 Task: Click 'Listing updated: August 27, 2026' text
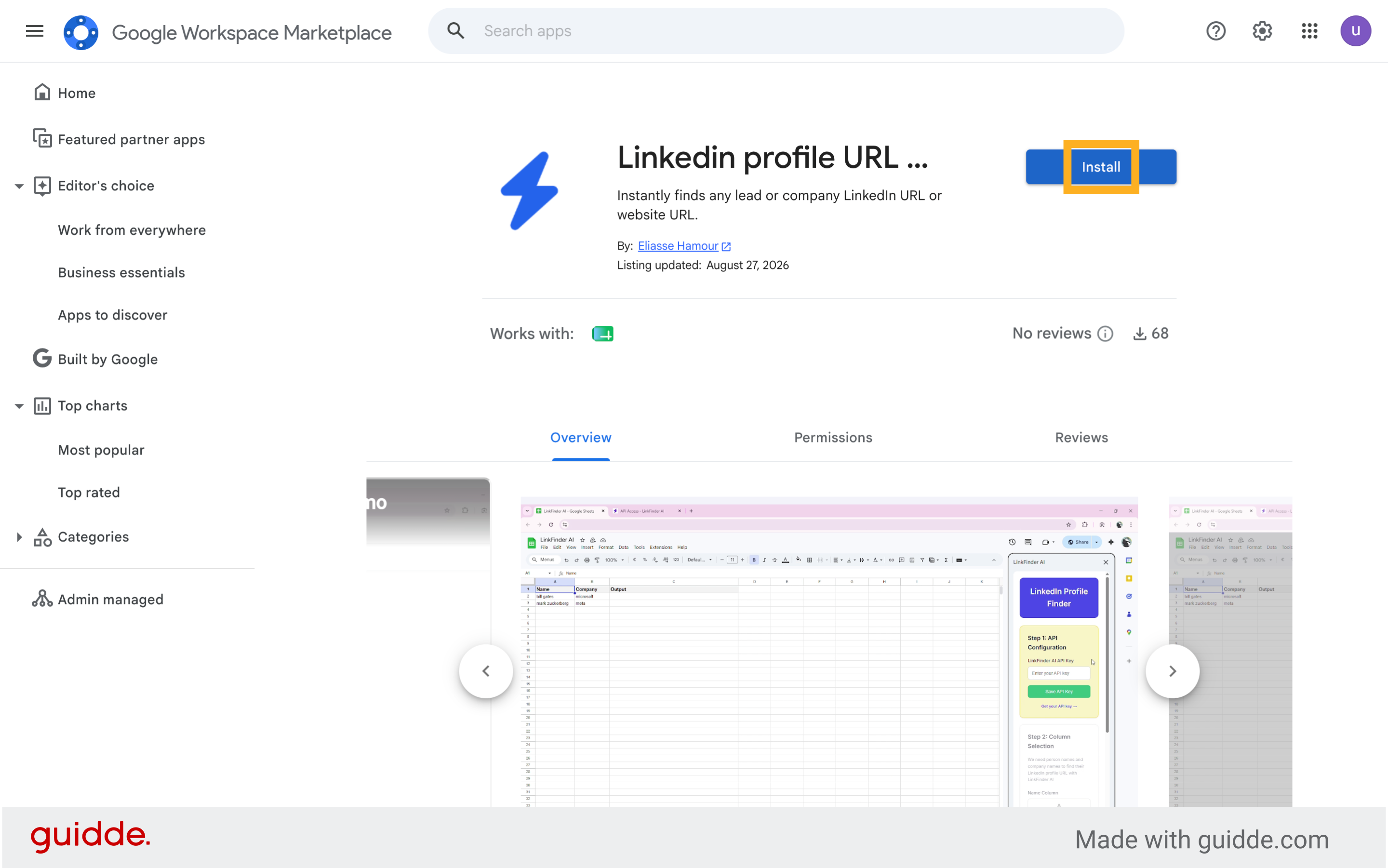coord(703,265)
